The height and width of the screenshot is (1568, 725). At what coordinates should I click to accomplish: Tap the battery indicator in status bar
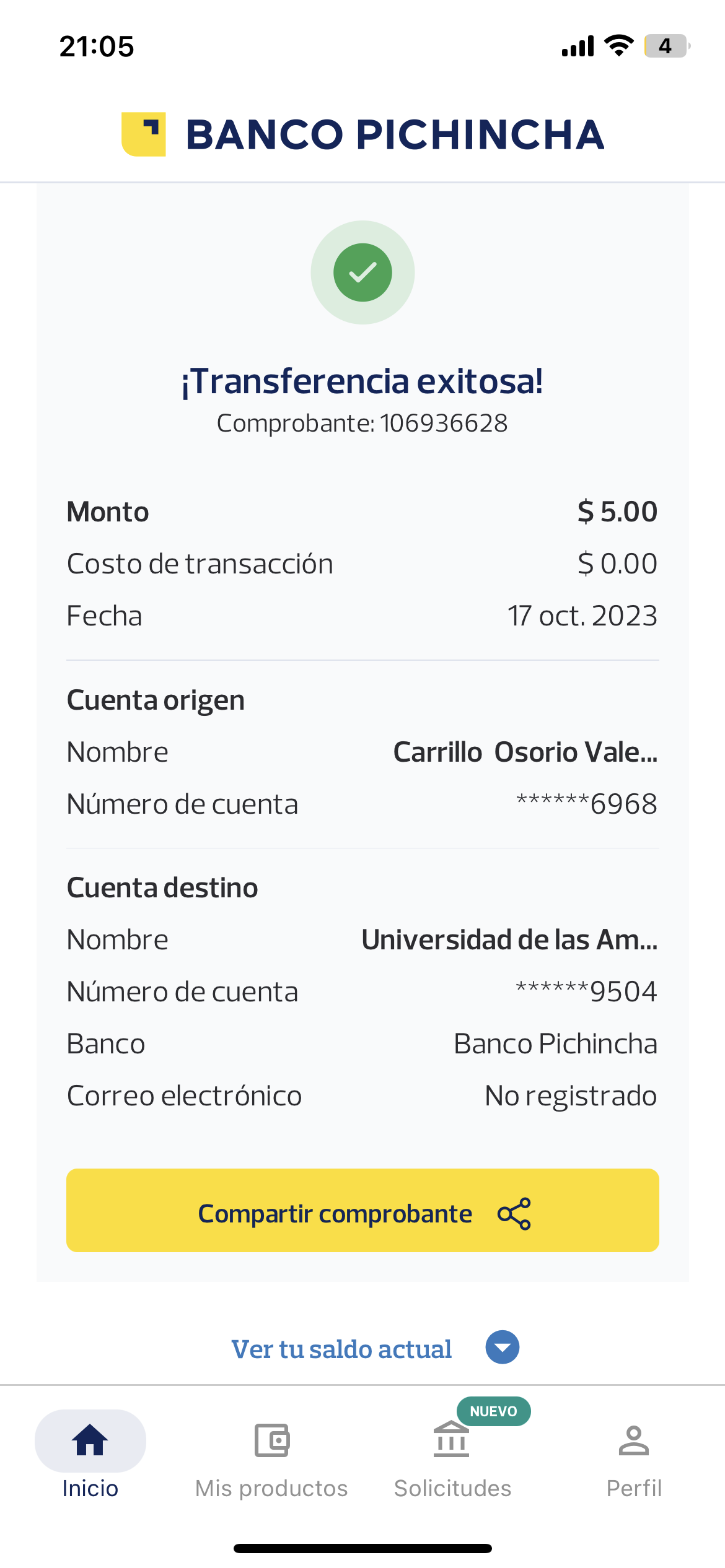click(x=666, y=46)
